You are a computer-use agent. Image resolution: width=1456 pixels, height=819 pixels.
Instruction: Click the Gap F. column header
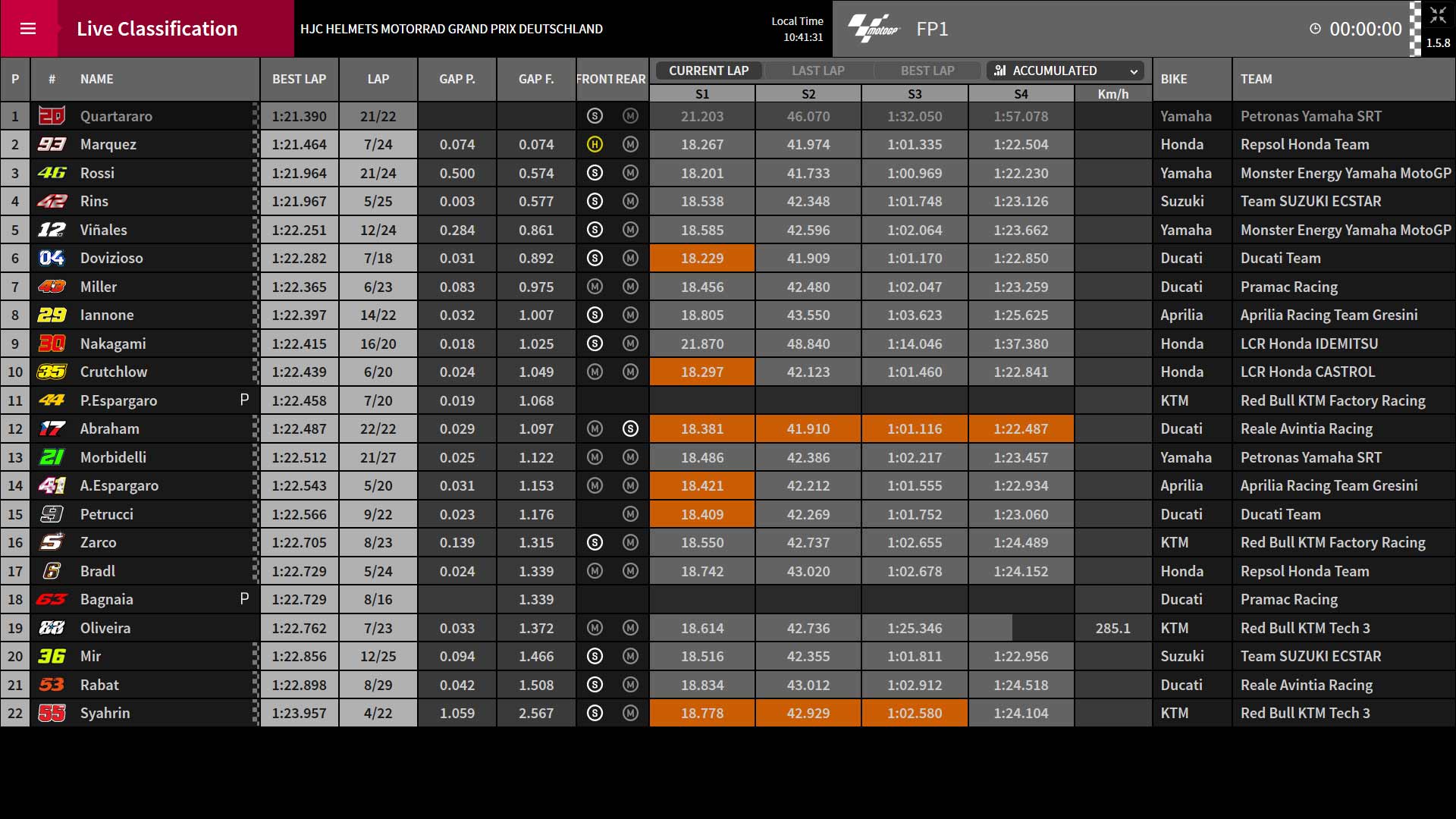coord(536,79)
